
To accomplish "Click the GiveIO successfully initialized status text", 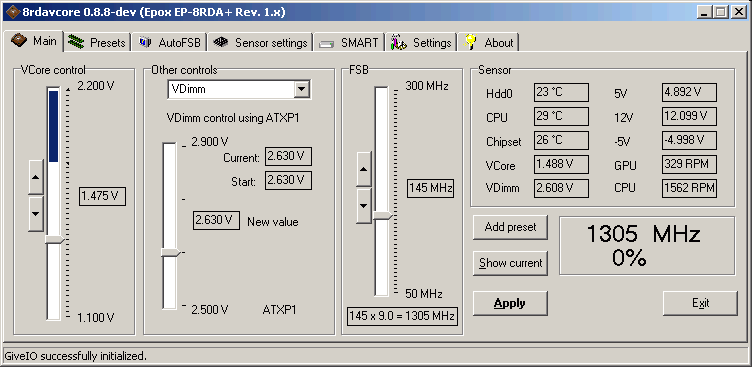I will [x=75, y=356].
